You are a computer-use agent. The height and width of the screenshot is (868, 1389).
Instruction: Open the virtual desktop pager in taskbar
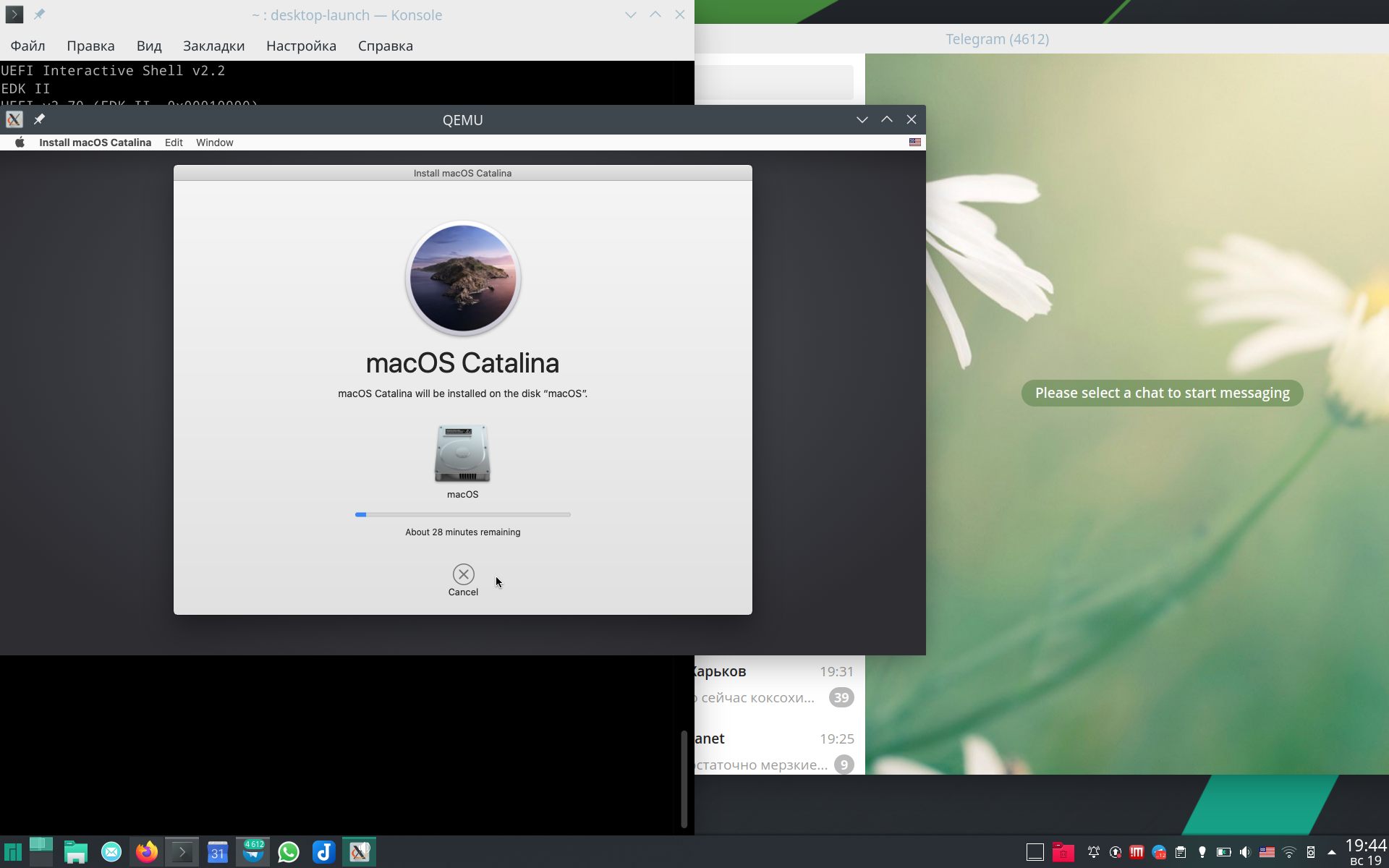point(41,852)
